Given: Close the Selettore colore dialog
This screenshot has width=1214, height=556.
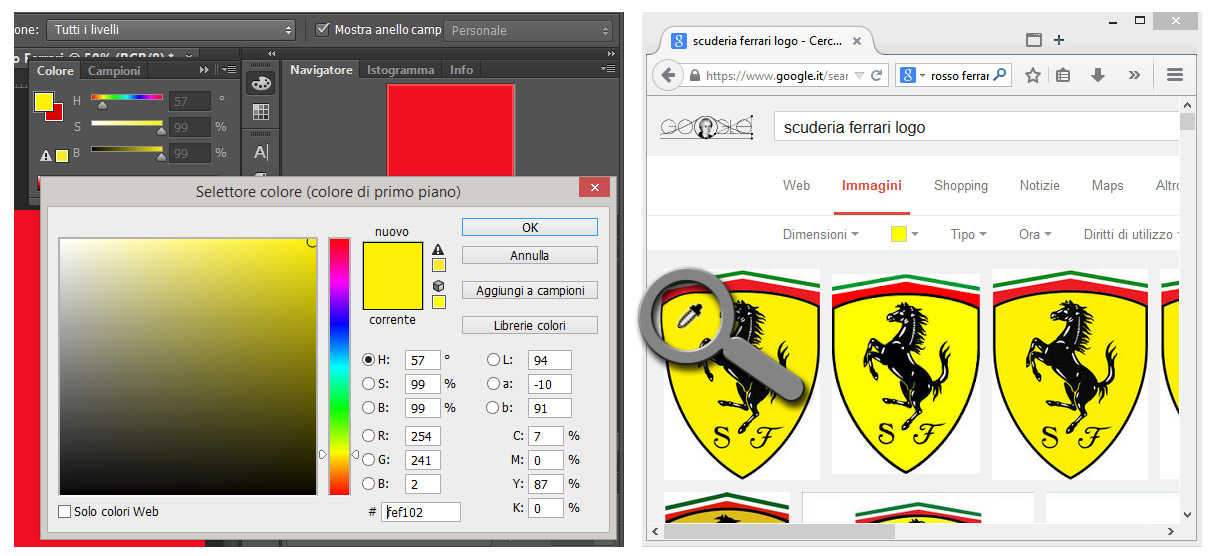Looking at the screenshot, I should [594, 188].
